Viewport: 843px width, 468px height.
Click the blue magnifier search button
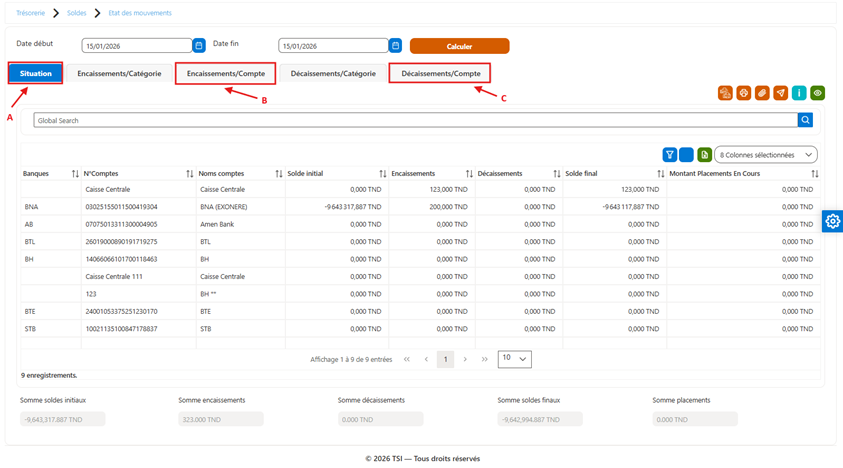click(x=805, y=120)
